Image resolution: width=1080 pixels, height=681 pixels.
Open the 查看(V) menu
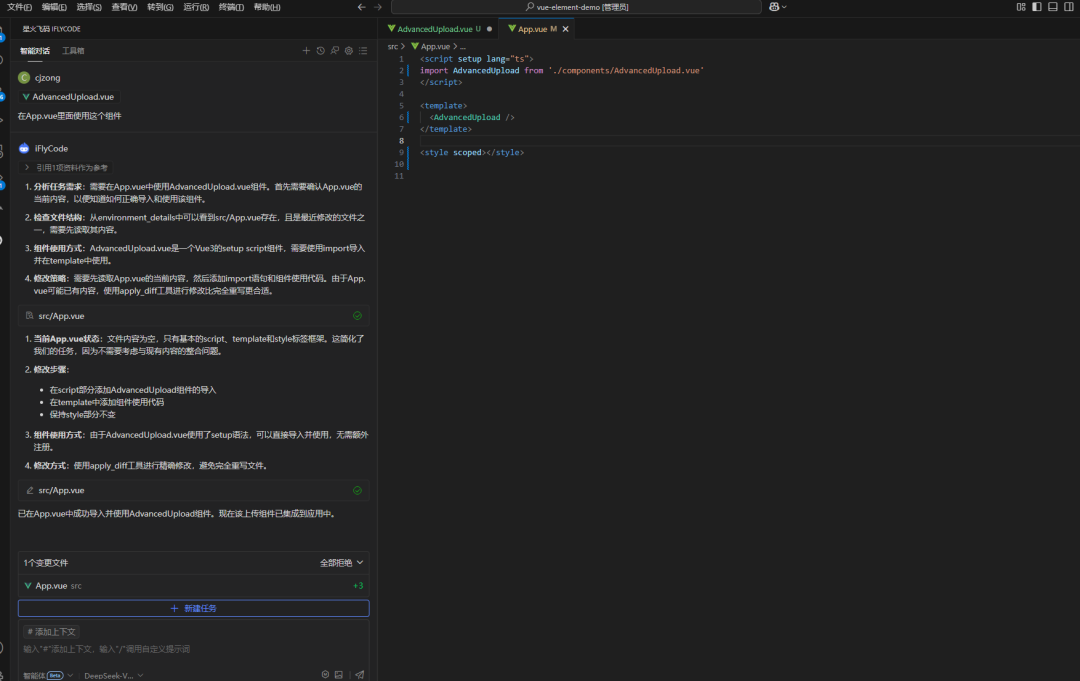(x=125, y=7)
